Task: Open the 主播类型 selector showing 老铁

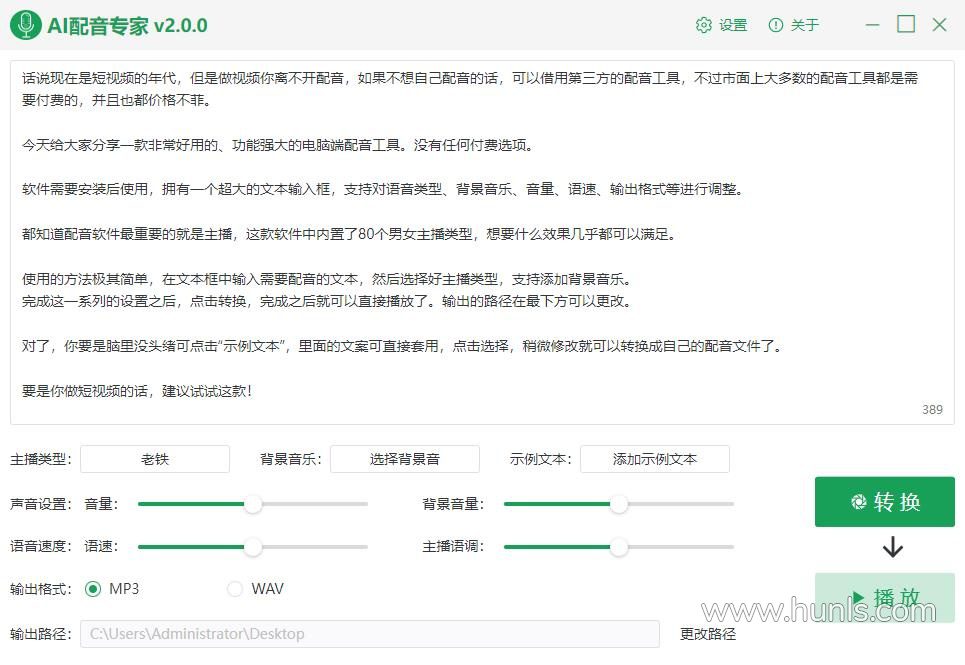Action: [x=155, y=459]
